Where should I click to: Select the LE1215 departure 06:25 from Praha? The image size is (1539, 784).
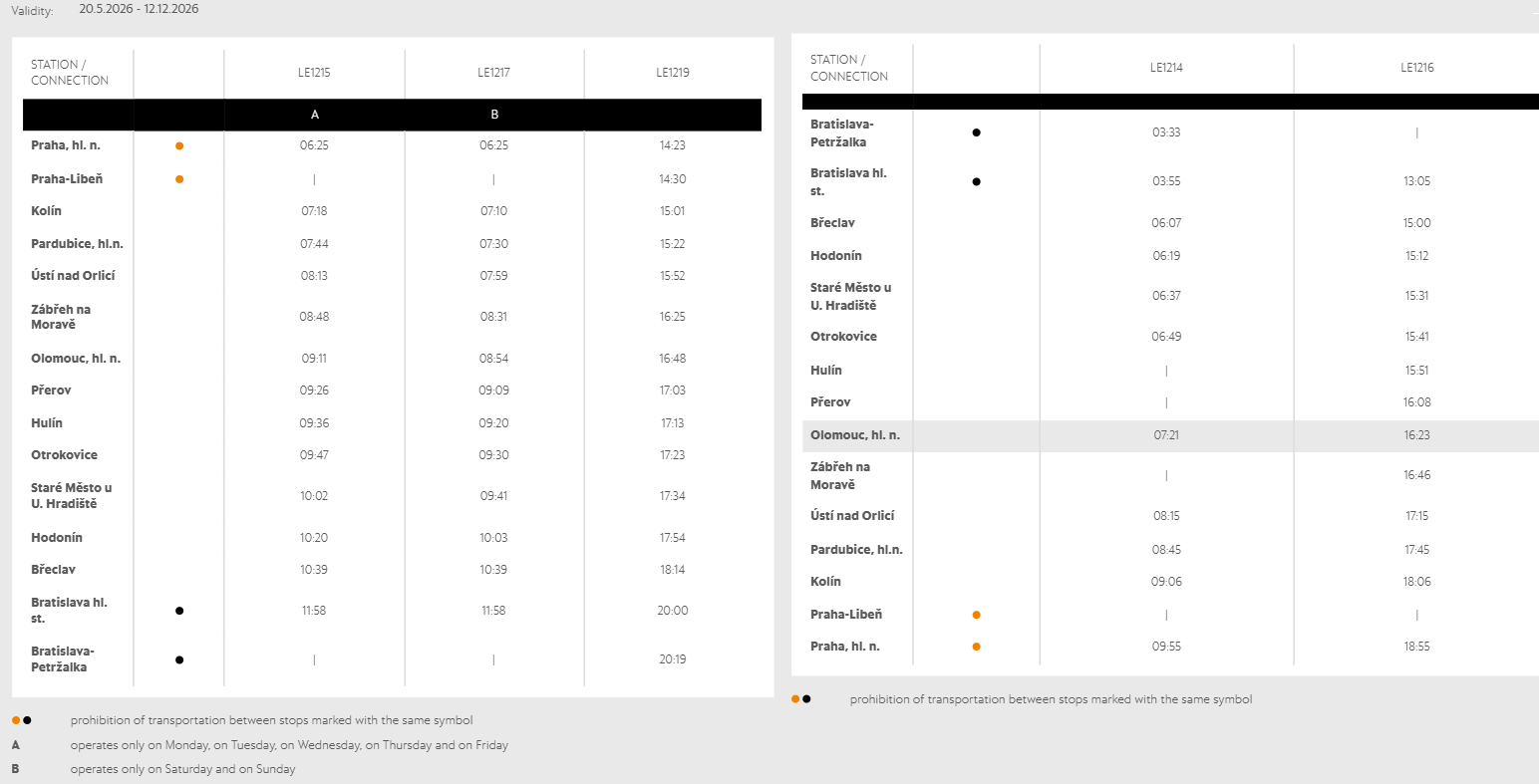[x=314, y=145]
